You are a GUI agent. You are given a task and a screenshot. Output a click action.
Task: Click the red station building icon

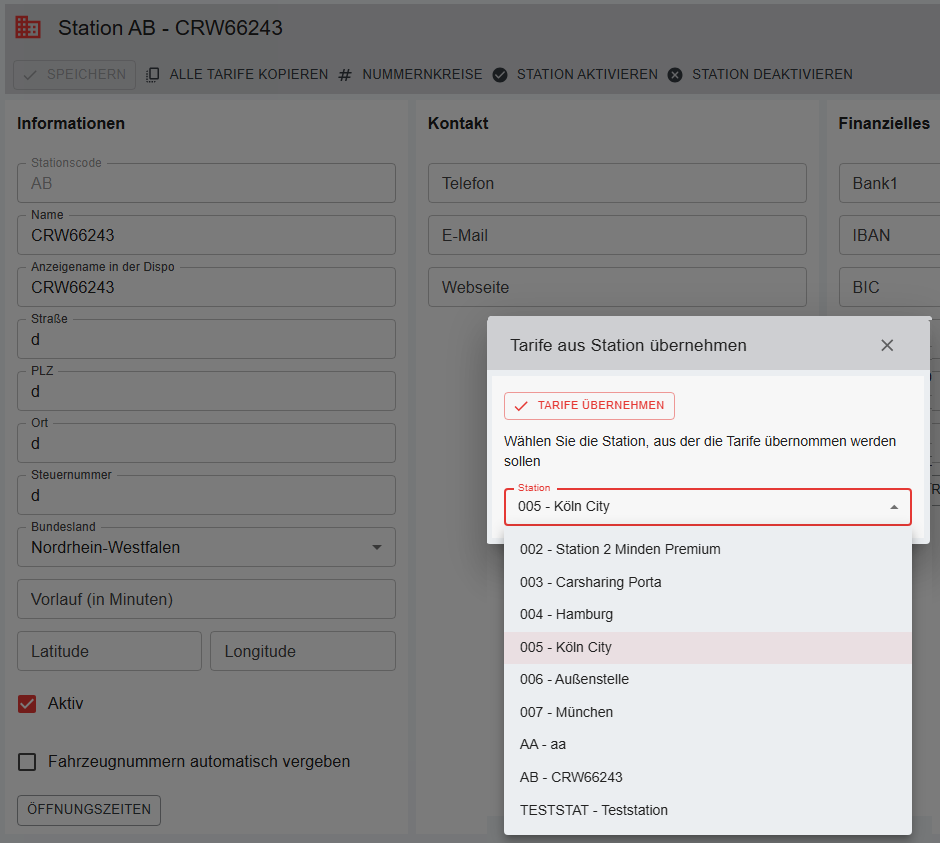(28, 28)
